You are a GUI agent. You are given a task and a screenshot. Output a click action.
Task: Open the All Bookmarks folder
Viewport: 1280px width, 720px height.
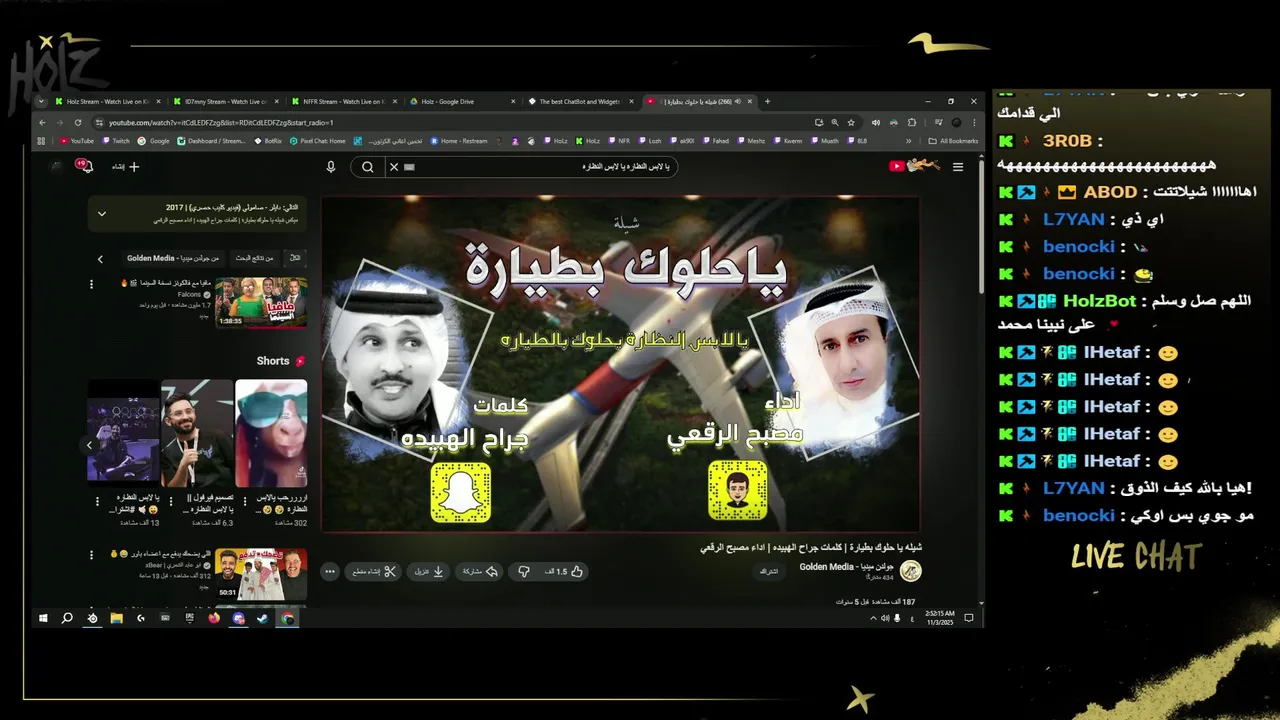coord(953,141)
